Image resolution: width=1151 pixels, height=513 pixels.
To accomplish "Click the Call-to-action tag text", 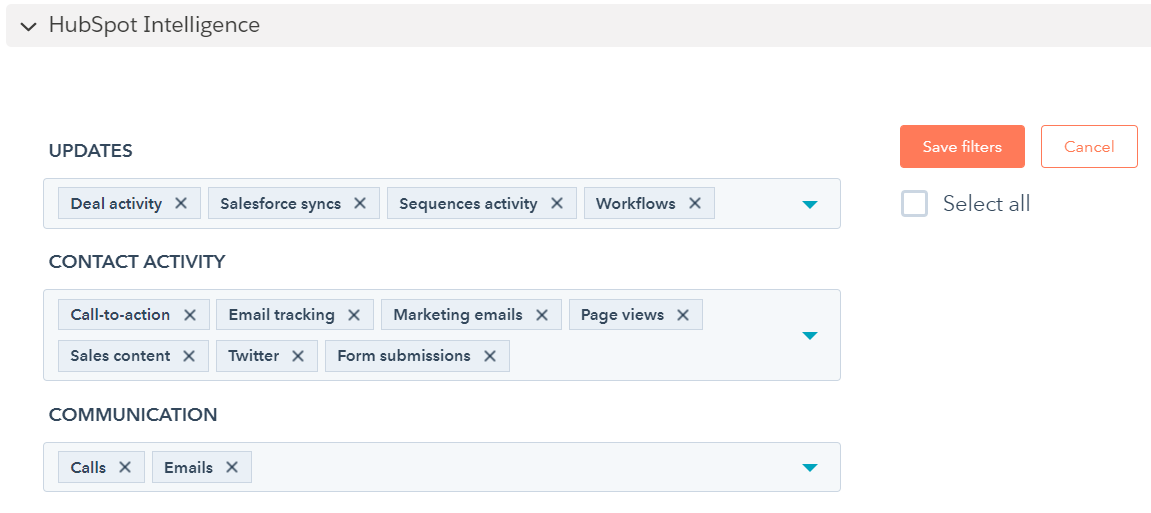I will click(120, 315).
